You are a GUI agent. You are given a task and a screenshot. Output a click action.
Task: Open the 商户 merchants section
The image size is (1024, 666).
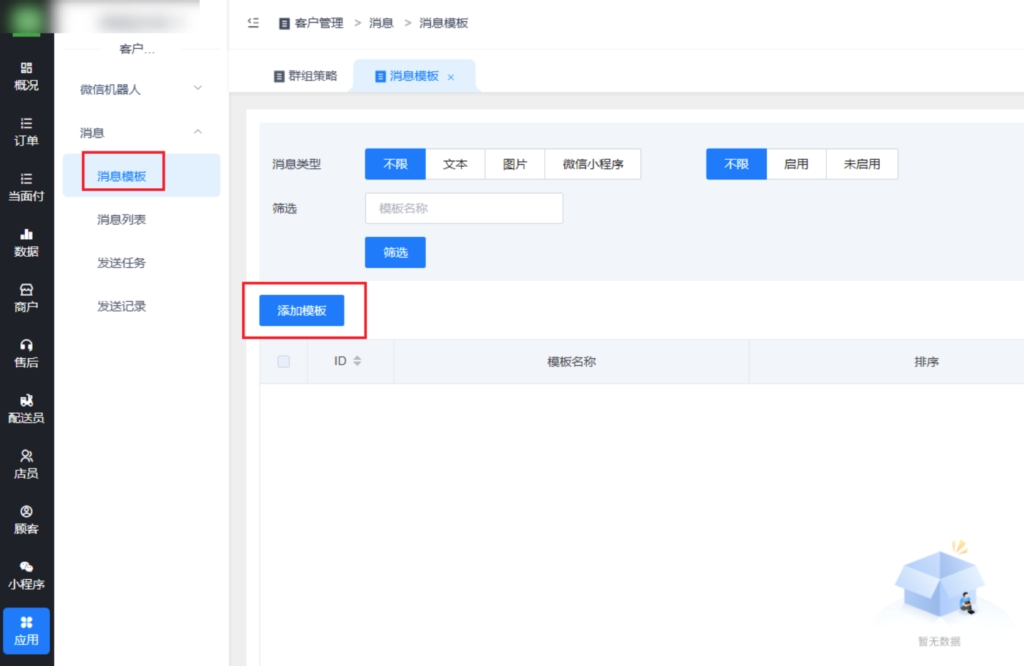[27, 298]
